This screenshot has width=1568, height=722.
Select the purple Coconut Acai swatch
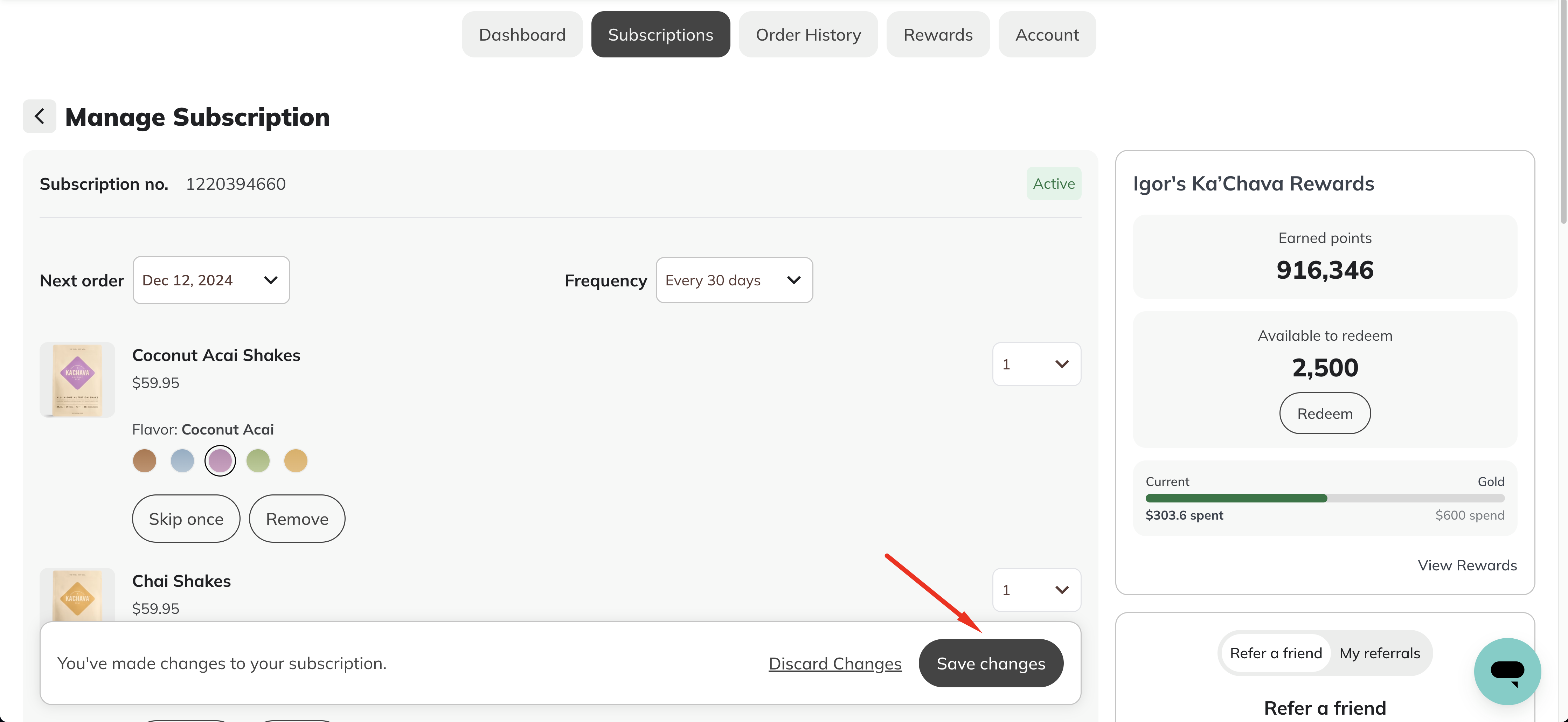click(220, 461)
